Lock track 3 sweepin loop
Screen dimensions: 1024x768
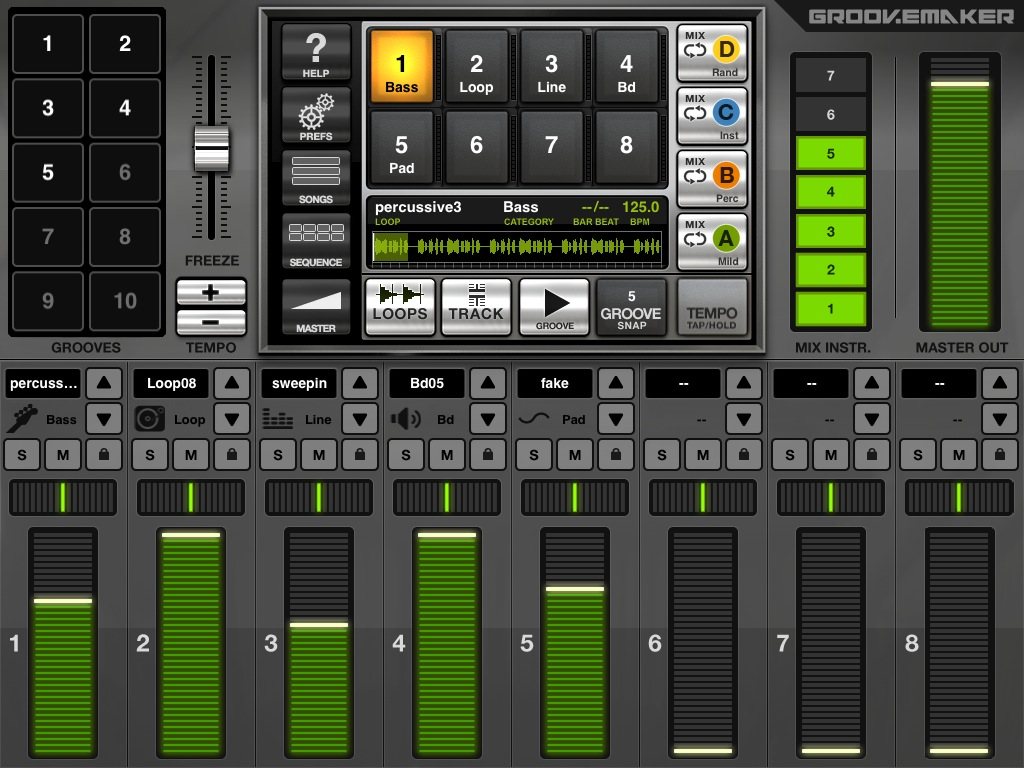click(x=360, y=455)
